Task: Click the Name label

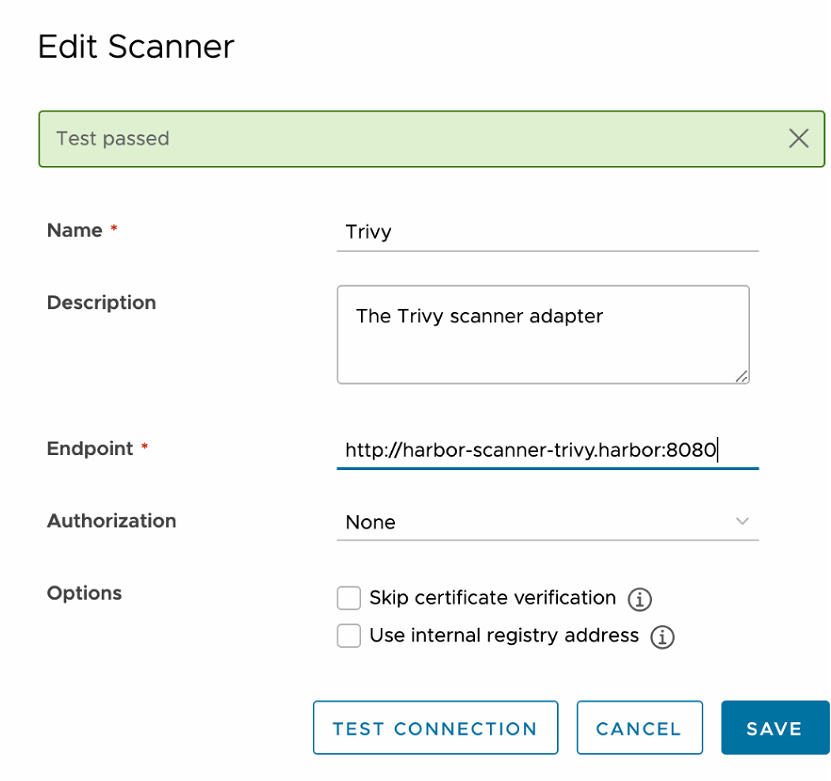Action: click(x=74, y=230)
